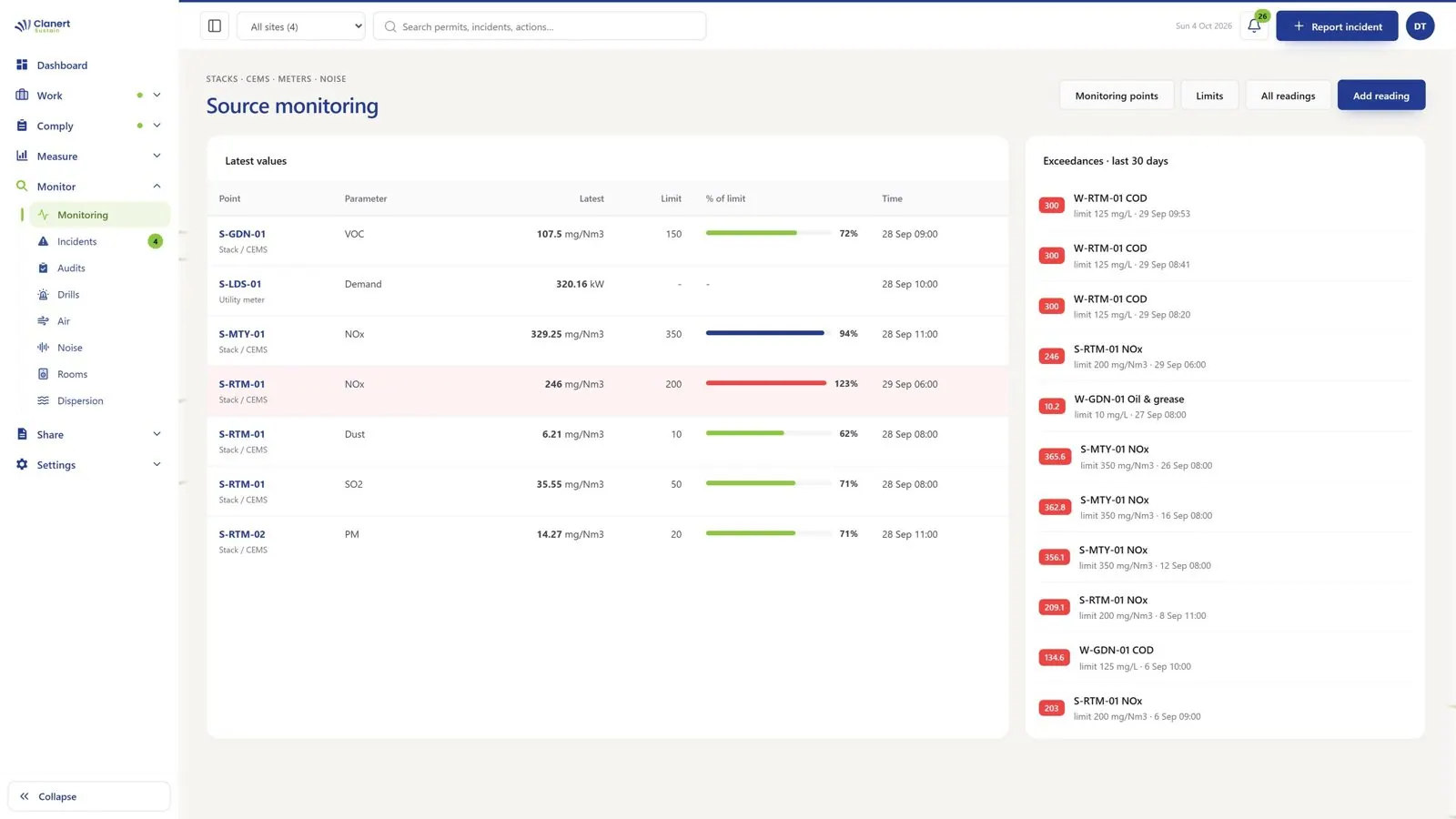The height and width of the screenshot is (819, 1456).
Task: Click the Report incident button
Action: coord(1337,26)
